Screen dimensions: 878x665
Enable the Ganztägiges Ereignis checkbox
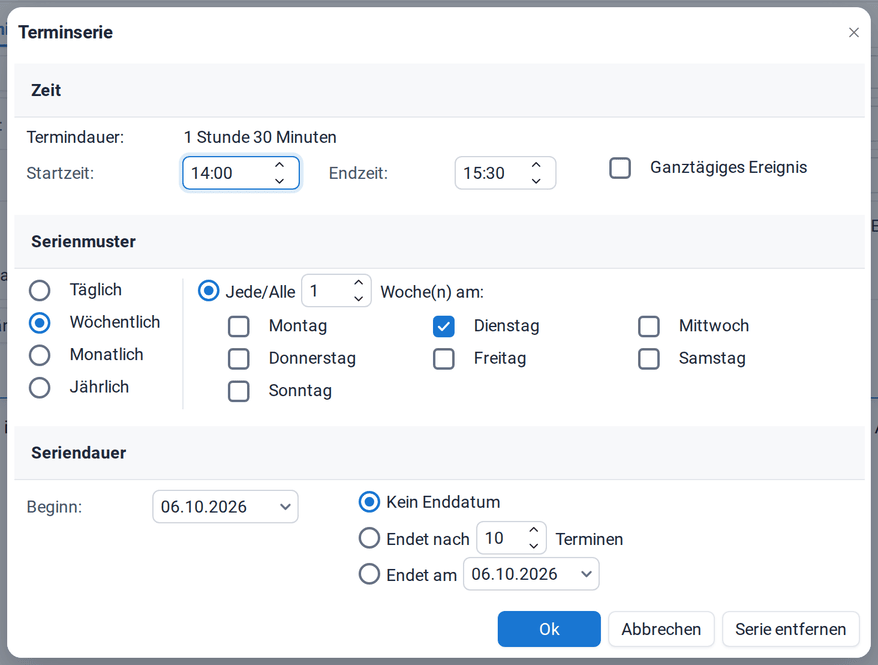620,168
